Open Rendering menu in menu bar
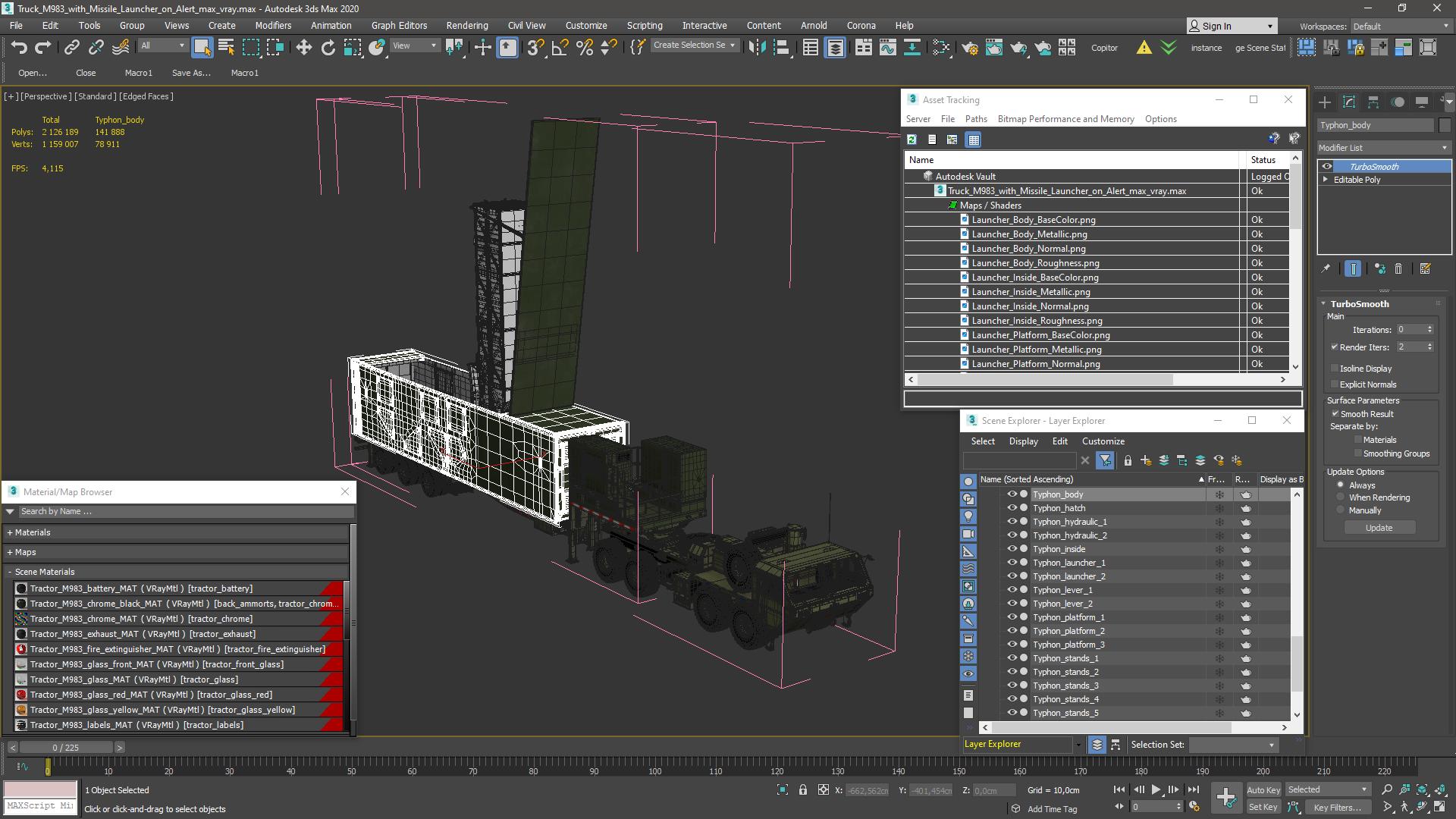Viewport: 1456px width, 819px height. tap(469, 26)
